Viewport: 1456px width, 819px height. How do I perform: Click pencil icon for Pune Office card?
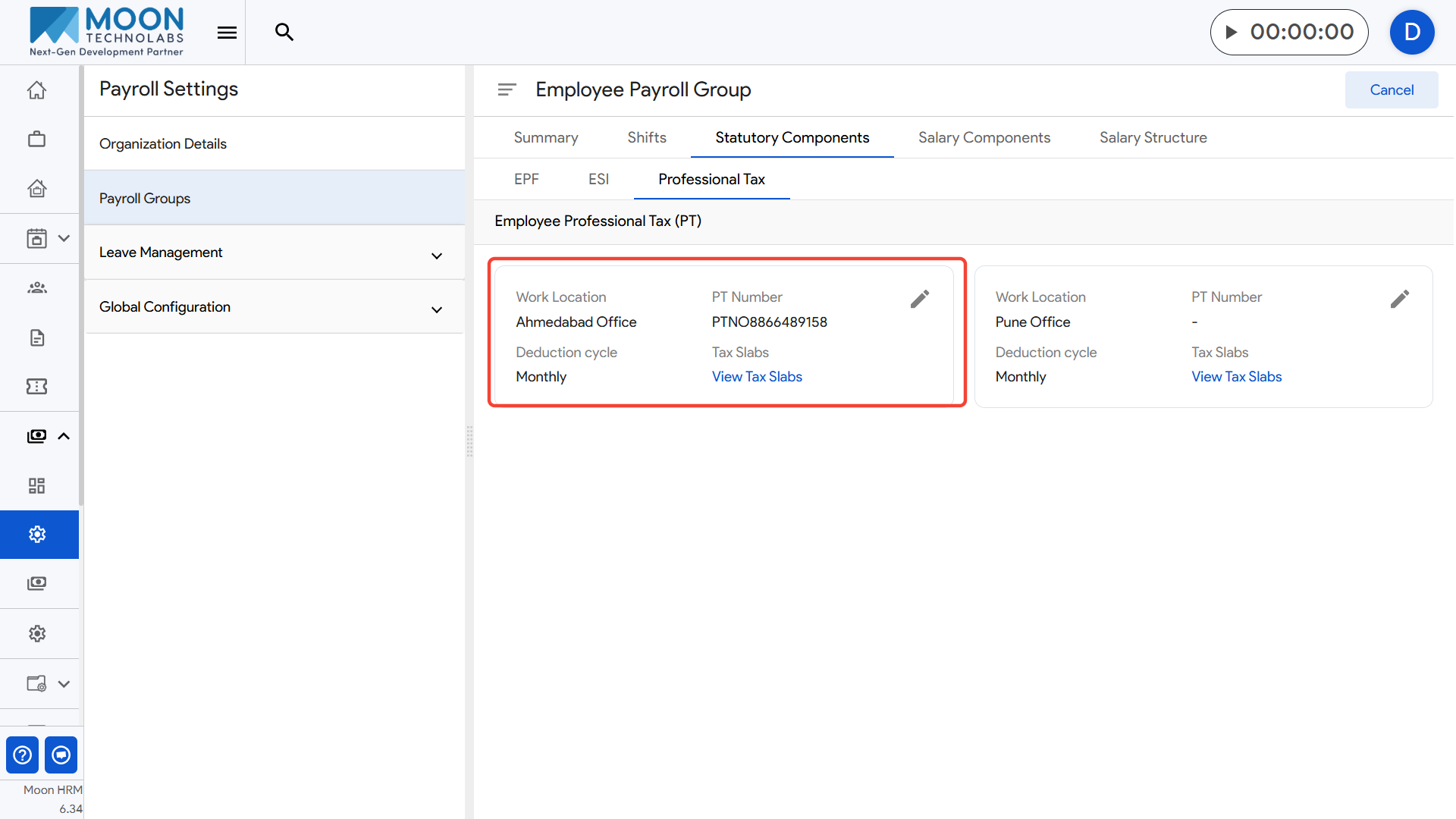point(1399,300)
